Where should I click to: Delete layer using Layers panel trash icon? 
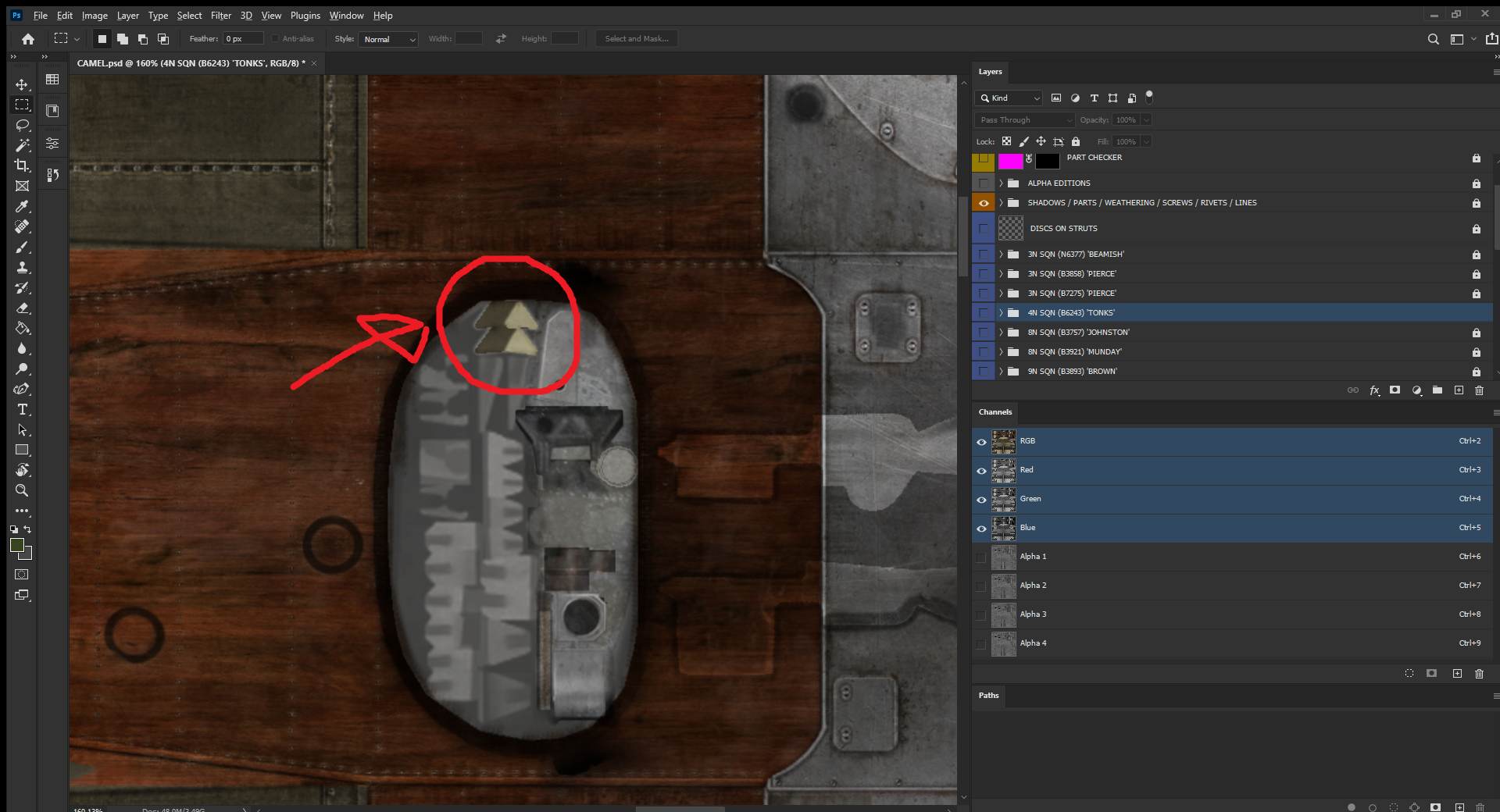(x=1479, y=390)
